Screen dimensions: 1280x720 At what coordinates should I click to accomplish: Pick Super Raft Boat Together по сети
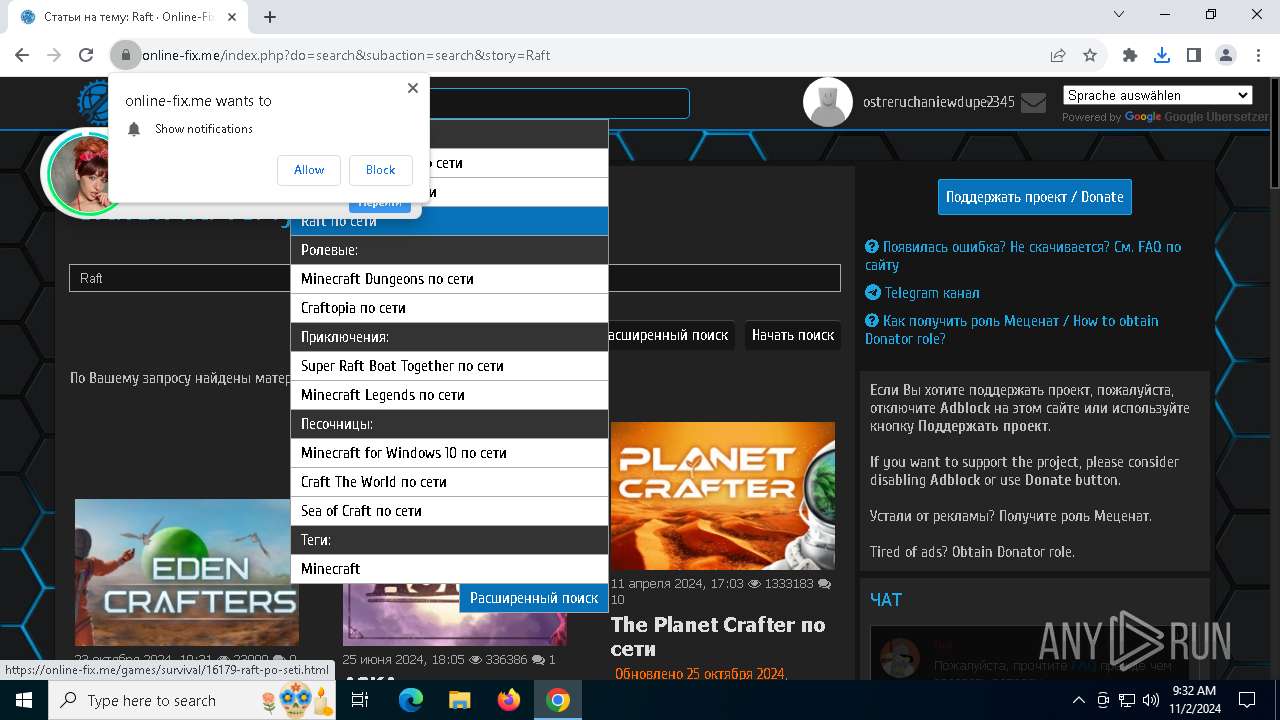click(450, 366)
